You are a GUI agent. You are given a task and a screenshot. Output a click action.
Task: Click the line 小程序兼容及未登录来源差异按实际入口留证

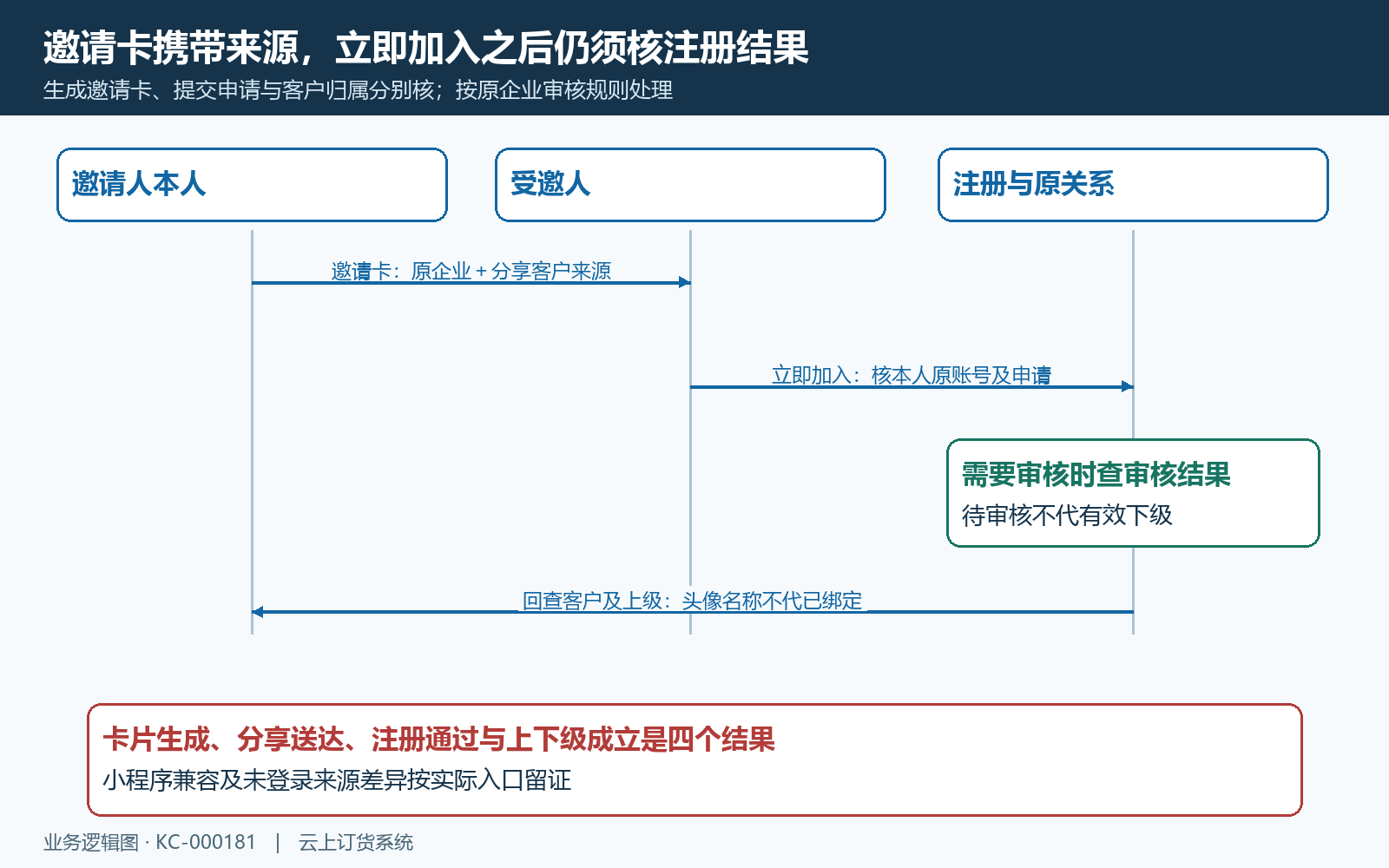(337, 780)
